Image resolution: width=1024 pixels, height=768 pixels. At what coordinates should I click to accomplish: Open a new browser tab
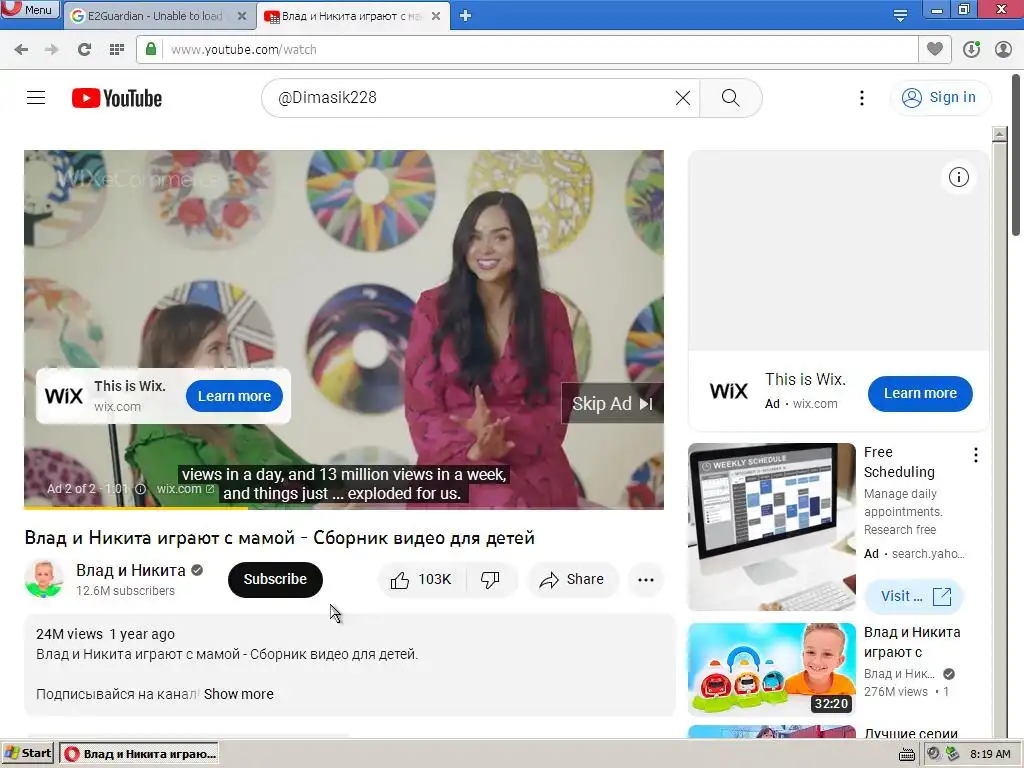pyautogui.click(x=465, y=16)
